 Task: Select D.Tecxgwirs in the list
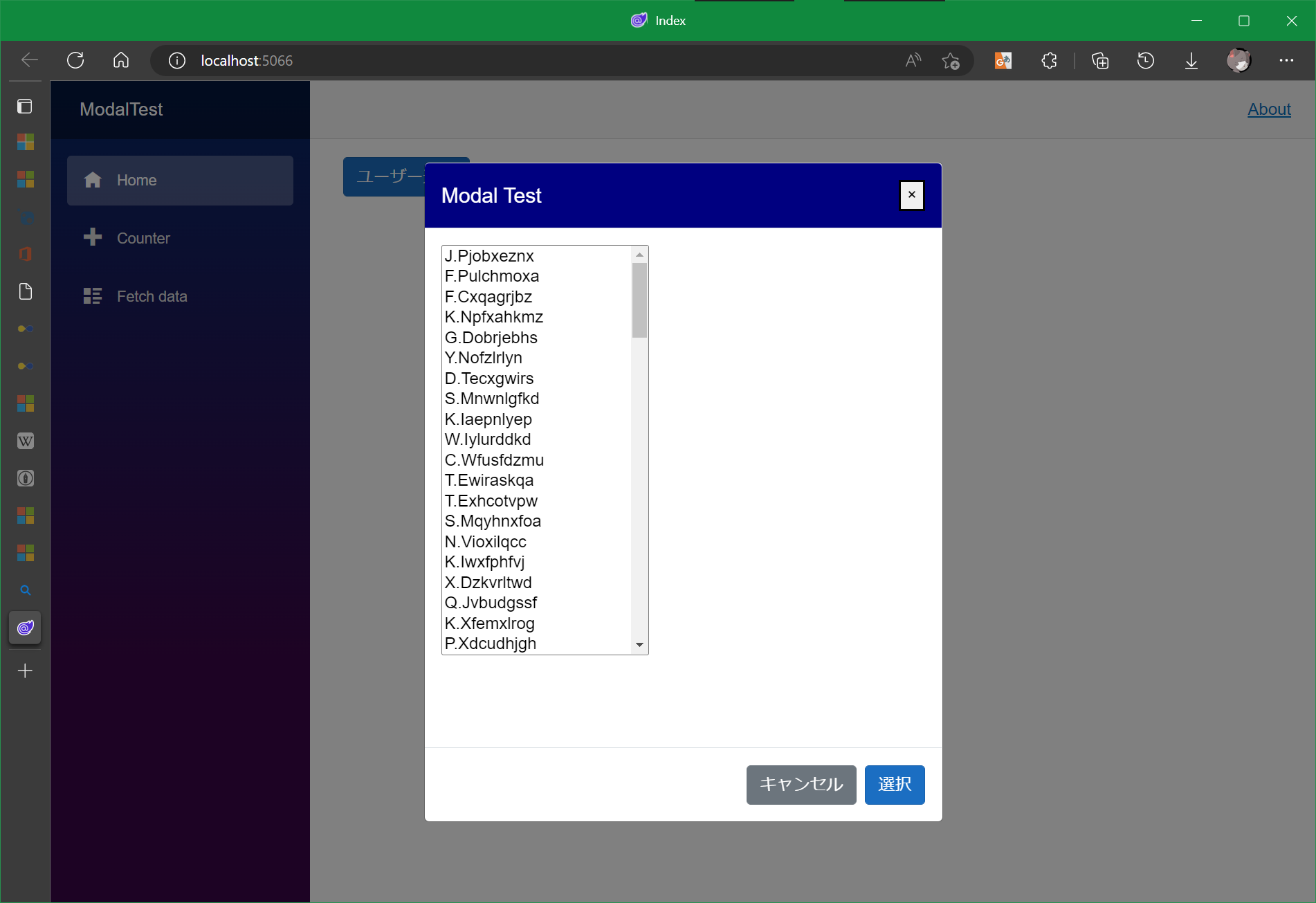click(x=537, y=378)
